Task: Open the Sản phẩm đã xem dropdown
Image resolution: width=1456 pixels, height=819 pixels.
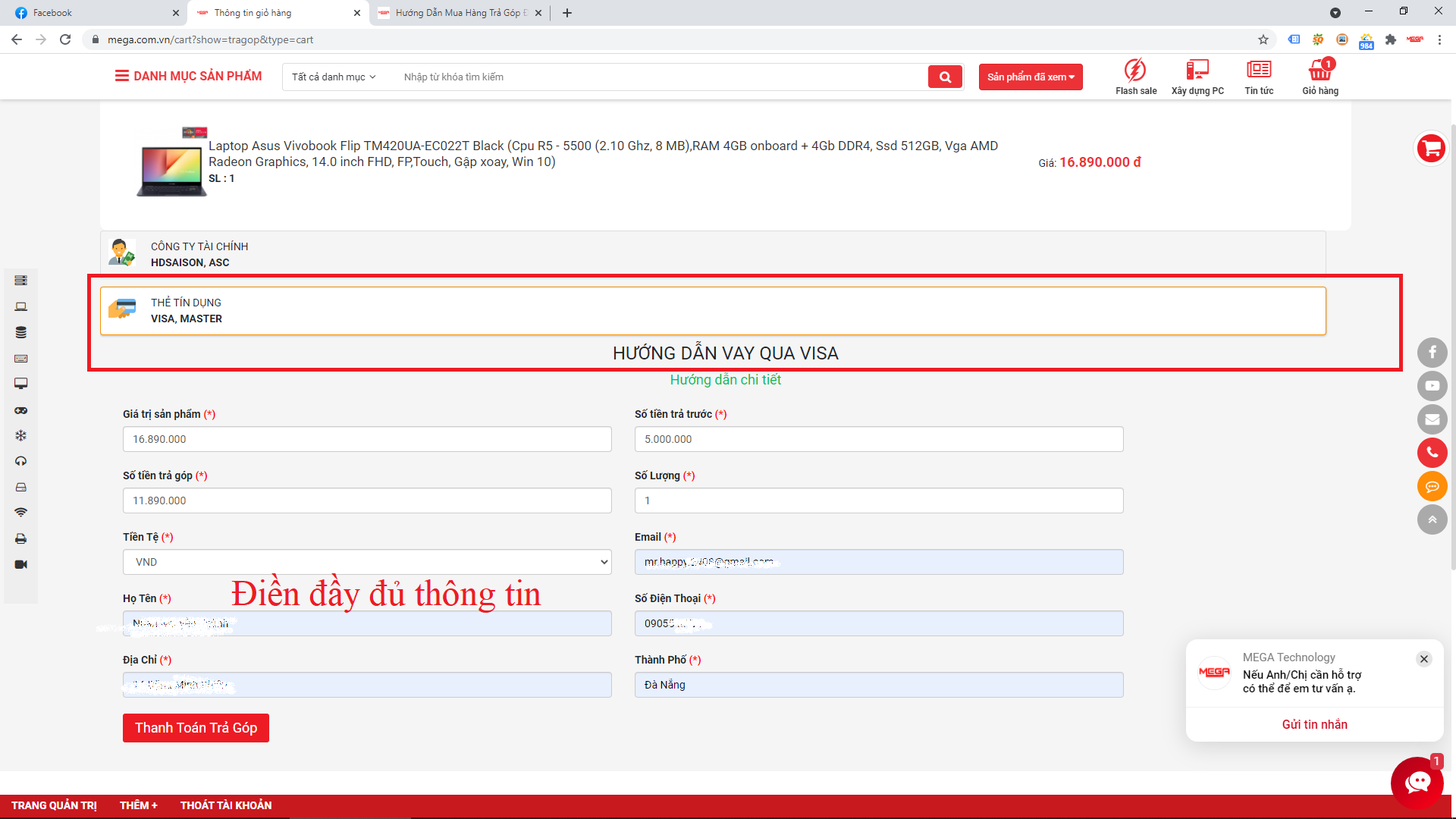Action: 1031,77
